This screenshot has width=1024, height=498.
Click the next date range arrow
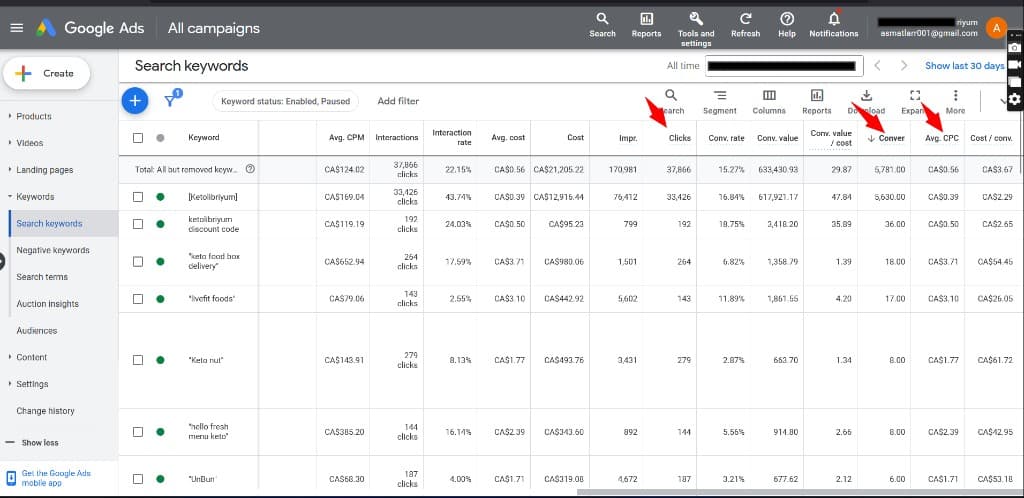(904, 65)
